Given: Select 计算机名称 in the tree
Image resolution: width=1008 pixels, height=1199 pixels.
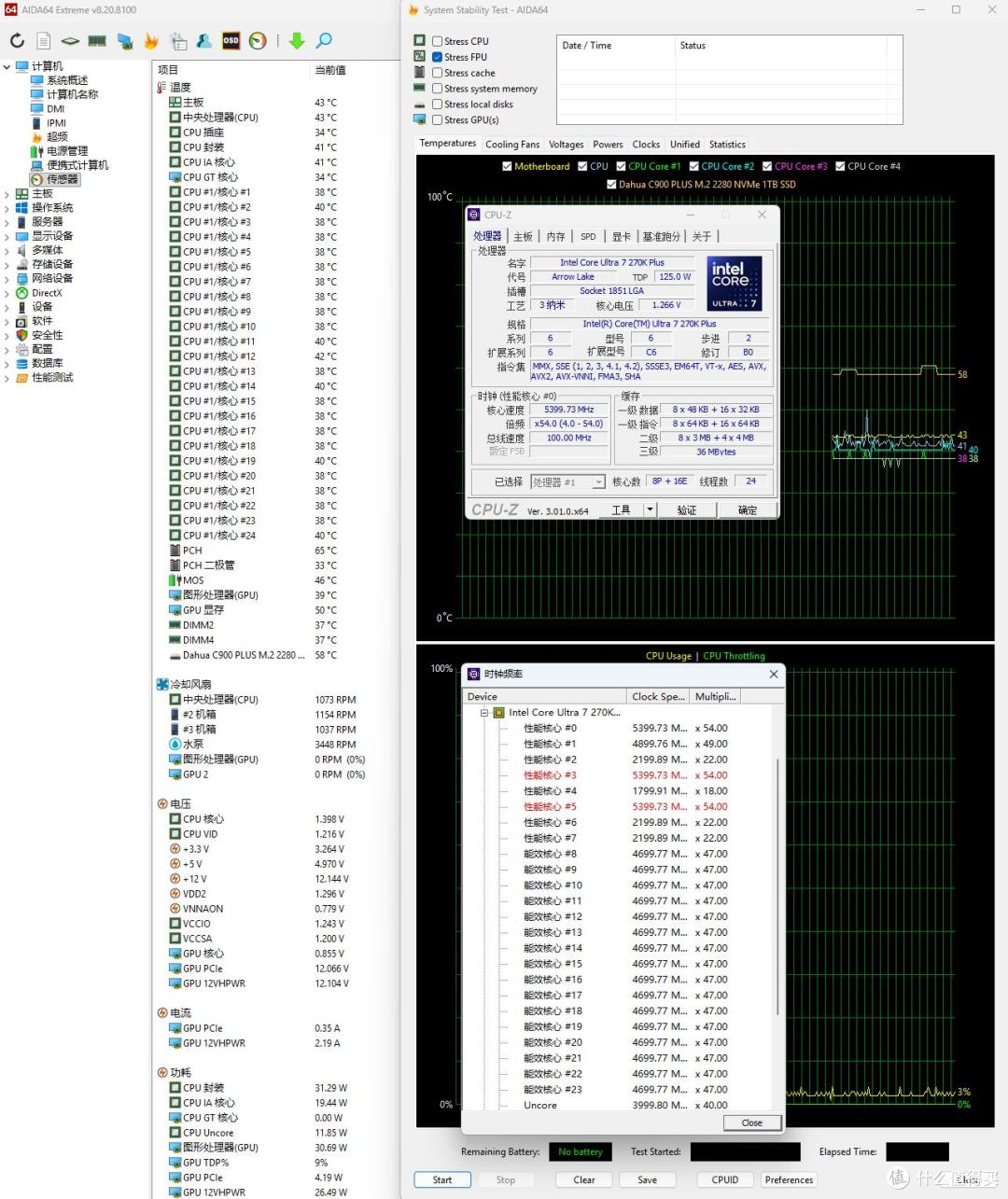Looking at the screenshot, I should click(73, 94).
